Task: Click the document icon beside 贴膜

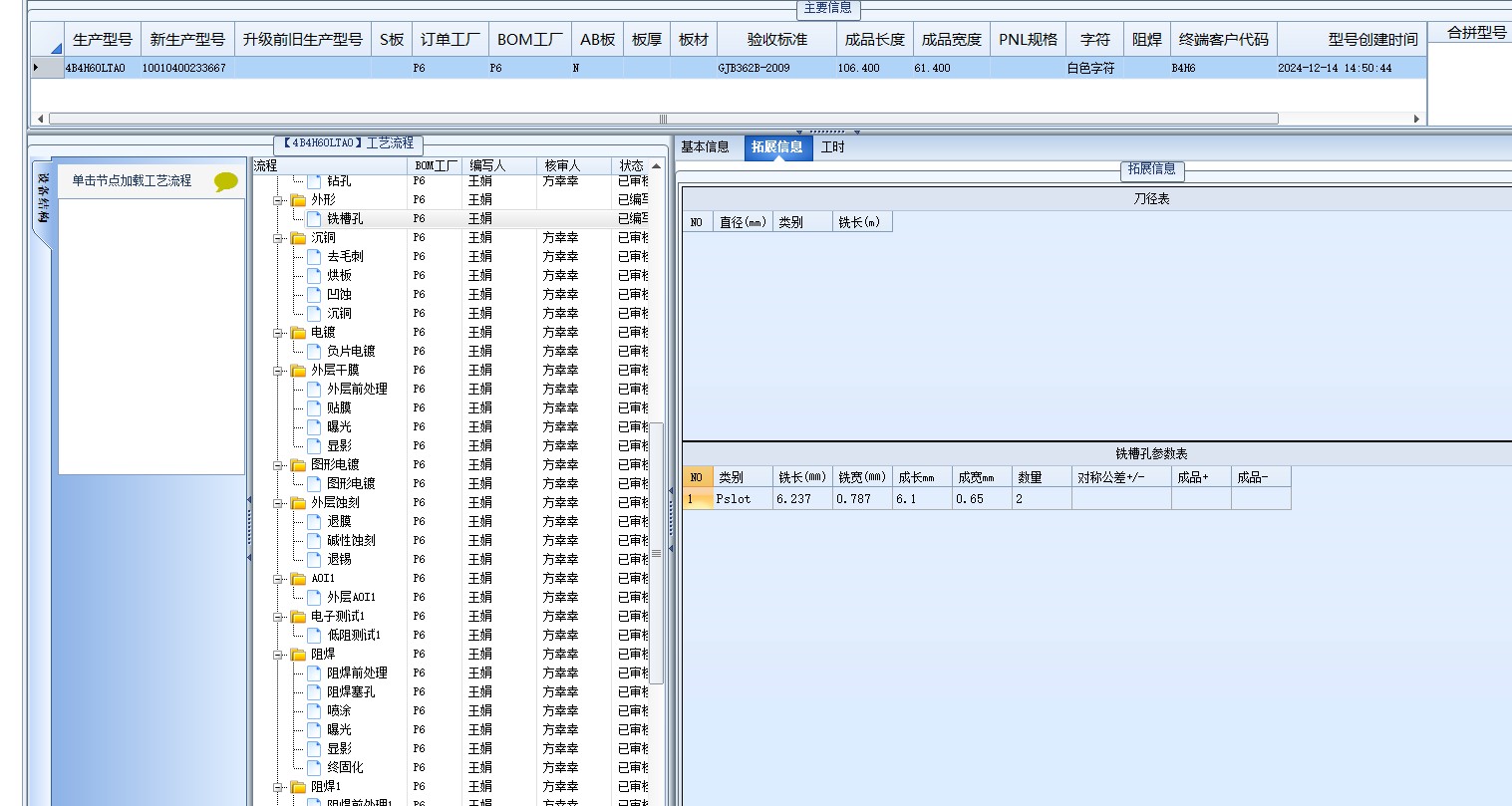Action: (314, 407)
